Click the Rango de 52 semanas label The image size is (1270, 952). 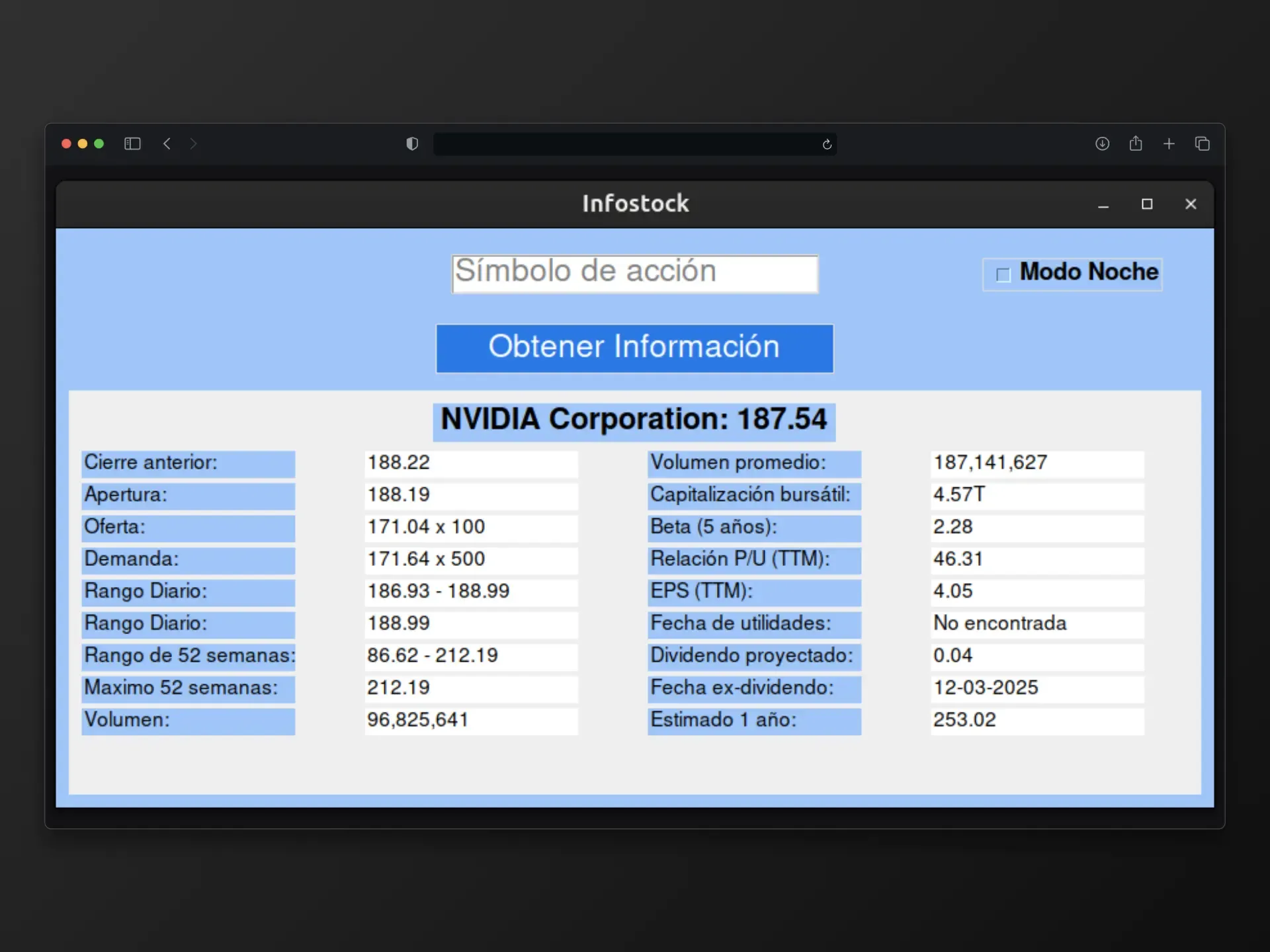tap(188, 657)
